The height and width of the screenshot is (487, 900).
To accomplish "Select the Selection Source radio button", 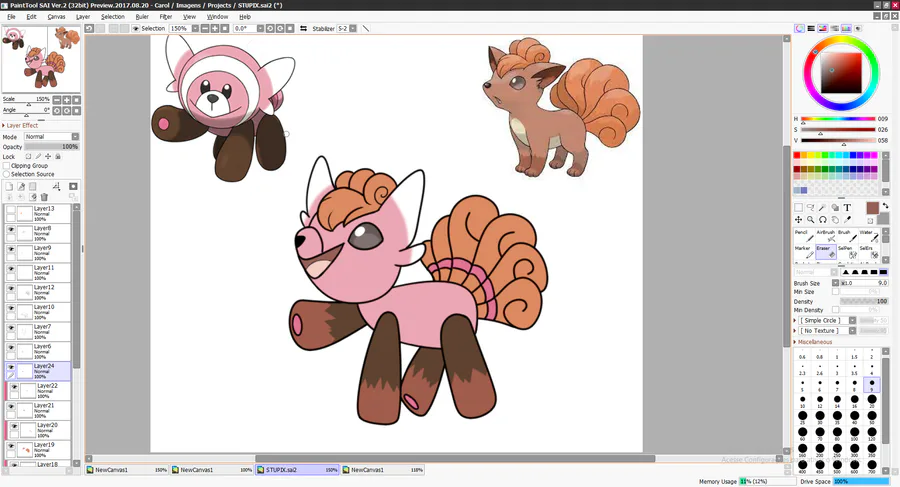I will (x=7, y=174).
